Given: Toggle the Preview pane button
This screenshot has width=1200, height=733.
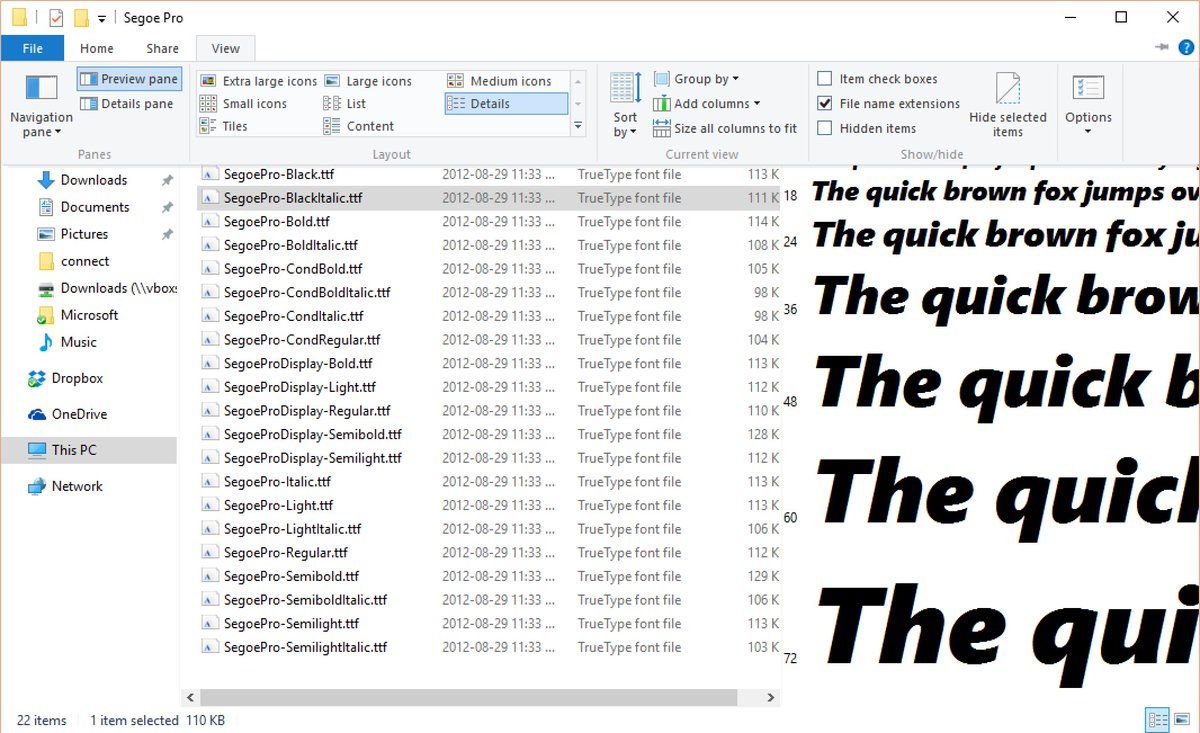Looking at the screenshot, I should point(129,79).
